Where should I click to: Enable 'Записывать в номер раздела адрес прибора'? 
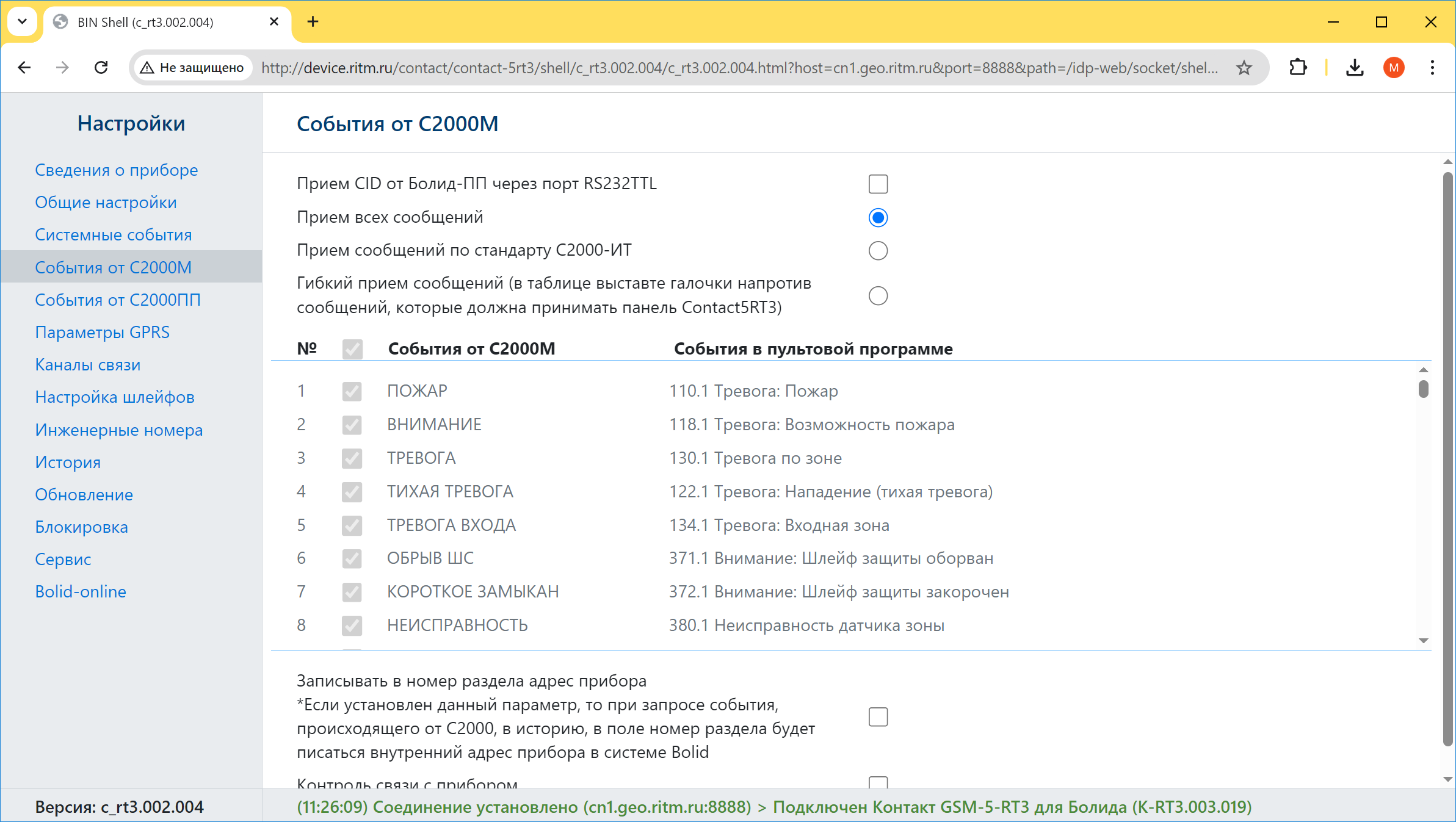(x=878, y=716)
